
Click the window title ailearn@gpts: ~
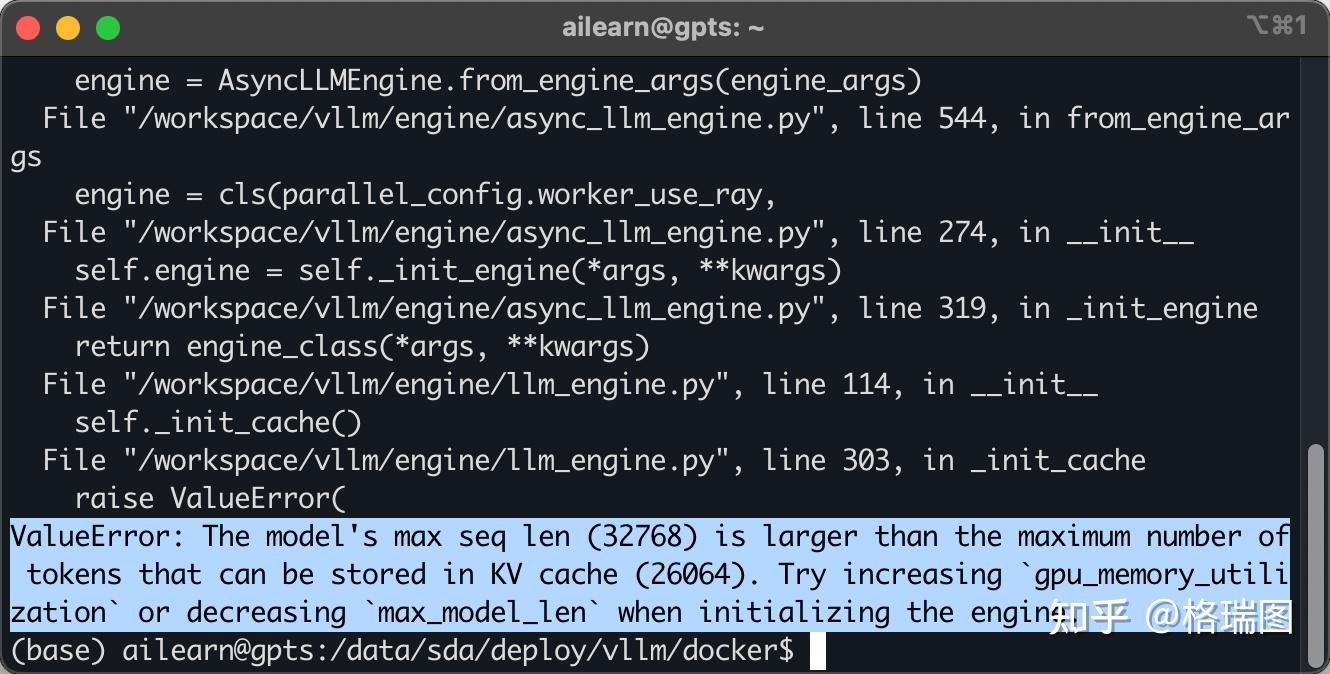663,28
